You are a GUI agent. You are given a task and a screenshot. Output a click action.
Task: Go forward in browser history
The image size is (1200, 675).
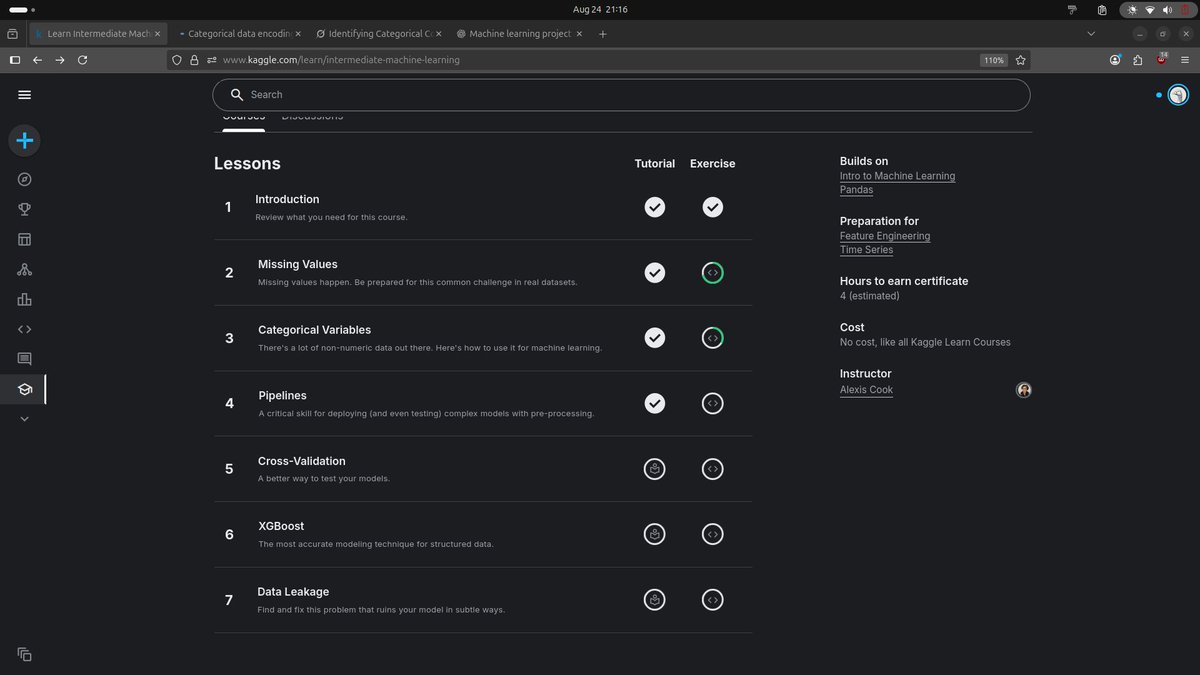point(60,60)
